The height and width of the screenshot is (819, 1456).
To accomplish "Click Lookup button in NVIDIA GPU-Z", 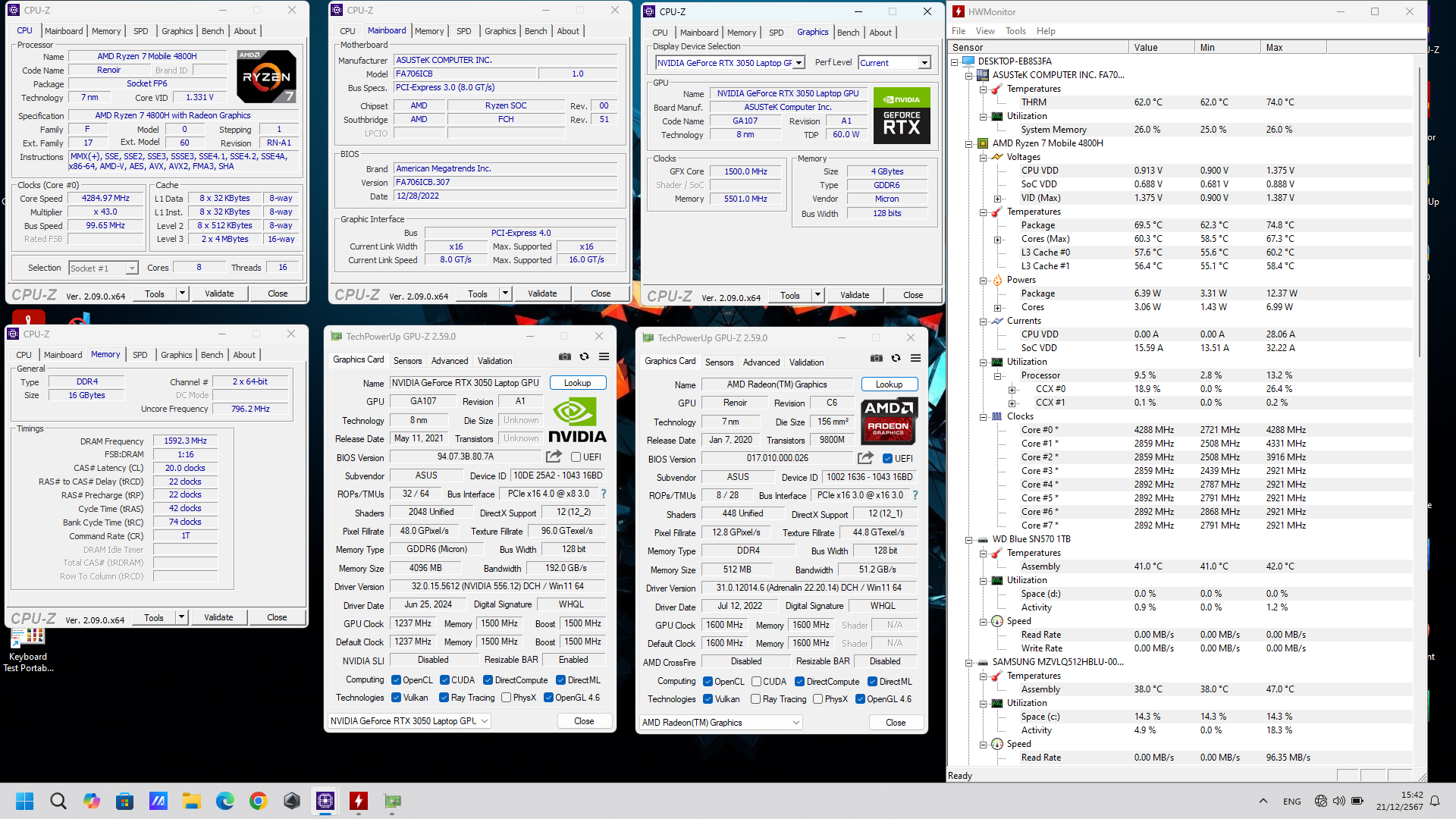I will point(577,383).
